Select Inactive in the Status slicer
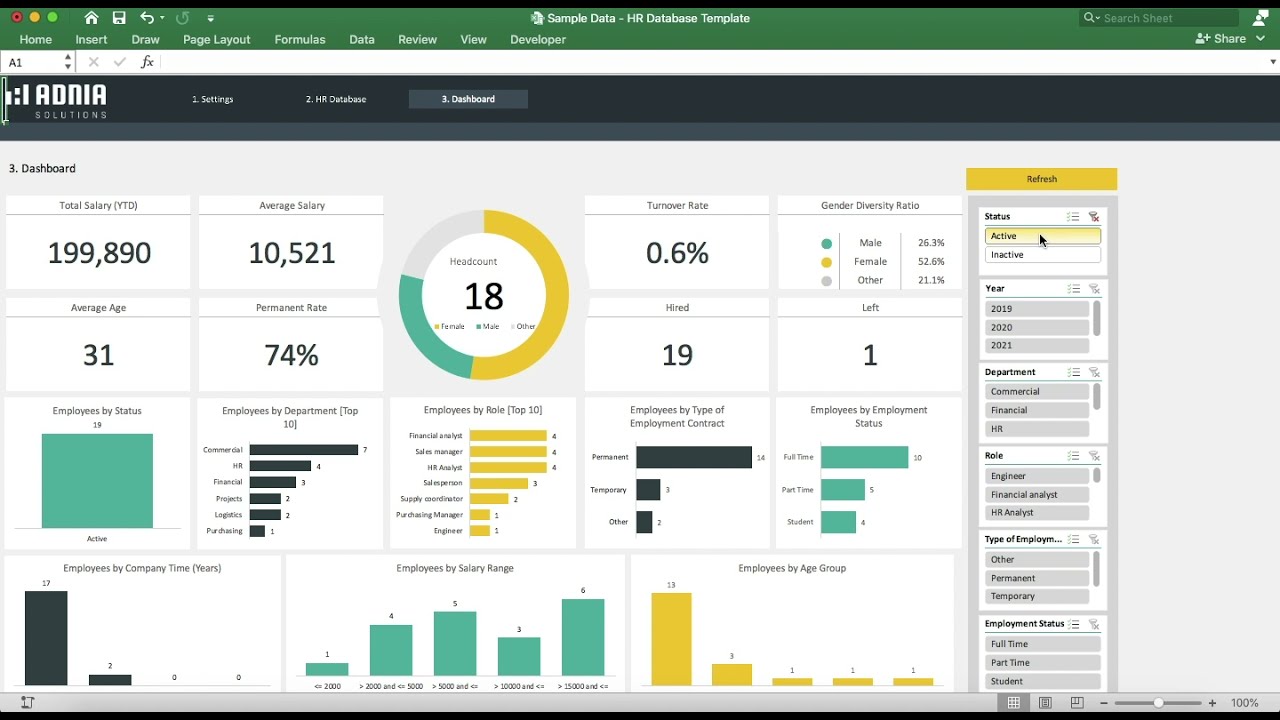Screen dimensions: 1280x720 (1043, 255)
